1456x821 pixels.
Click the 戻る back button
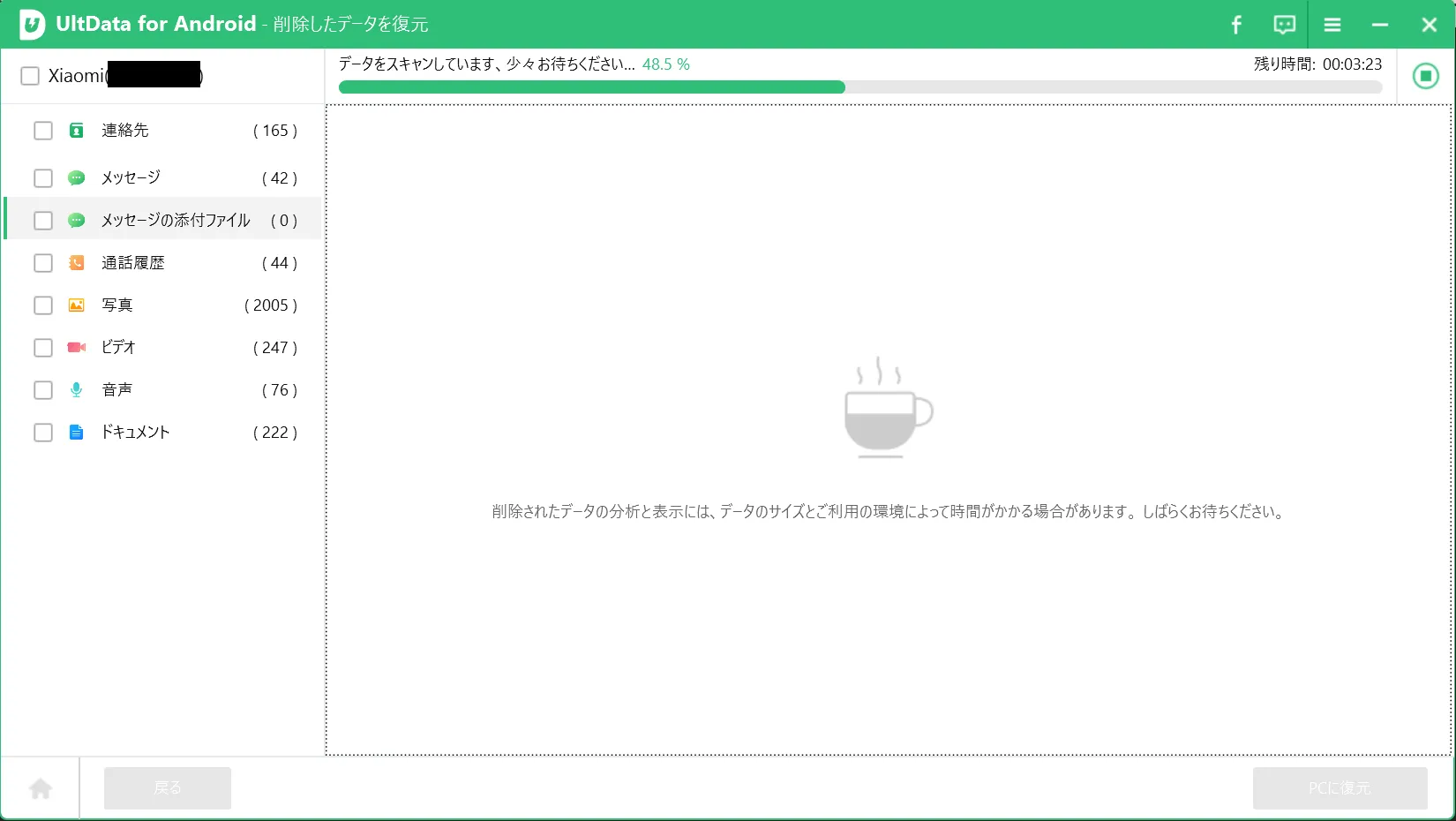pos(167,787)
